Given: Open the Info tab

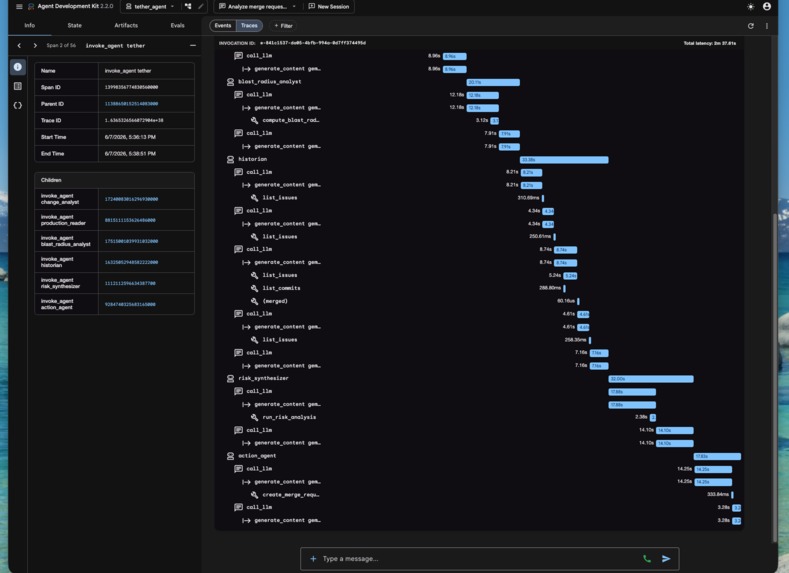Looking at the screenshot, I should (30, 25).
